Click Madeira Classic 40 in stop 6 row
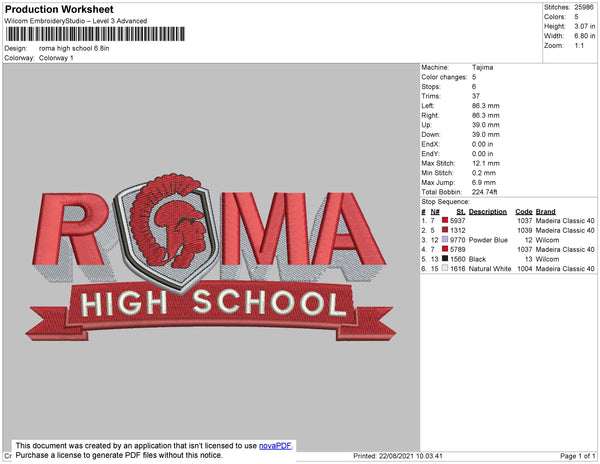The height and width of the screenshot is (464, 600). pos(565,269)
